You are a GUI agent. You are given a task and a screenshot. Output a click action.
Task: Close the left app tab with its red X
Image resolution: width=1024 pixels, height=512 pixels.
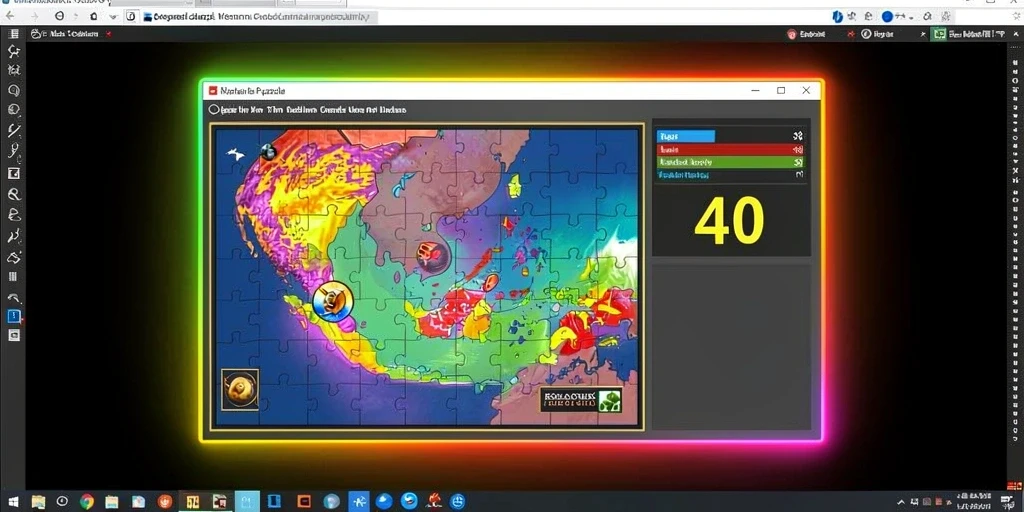pyautogui.click(x=108, y=34)
